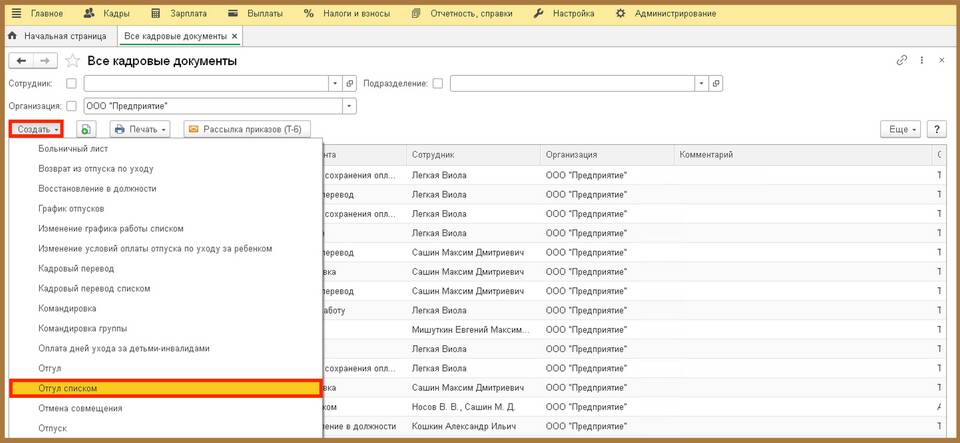960x443 pixels.
Task: Open the Налоги и взносы section
Action: point(347,13)
